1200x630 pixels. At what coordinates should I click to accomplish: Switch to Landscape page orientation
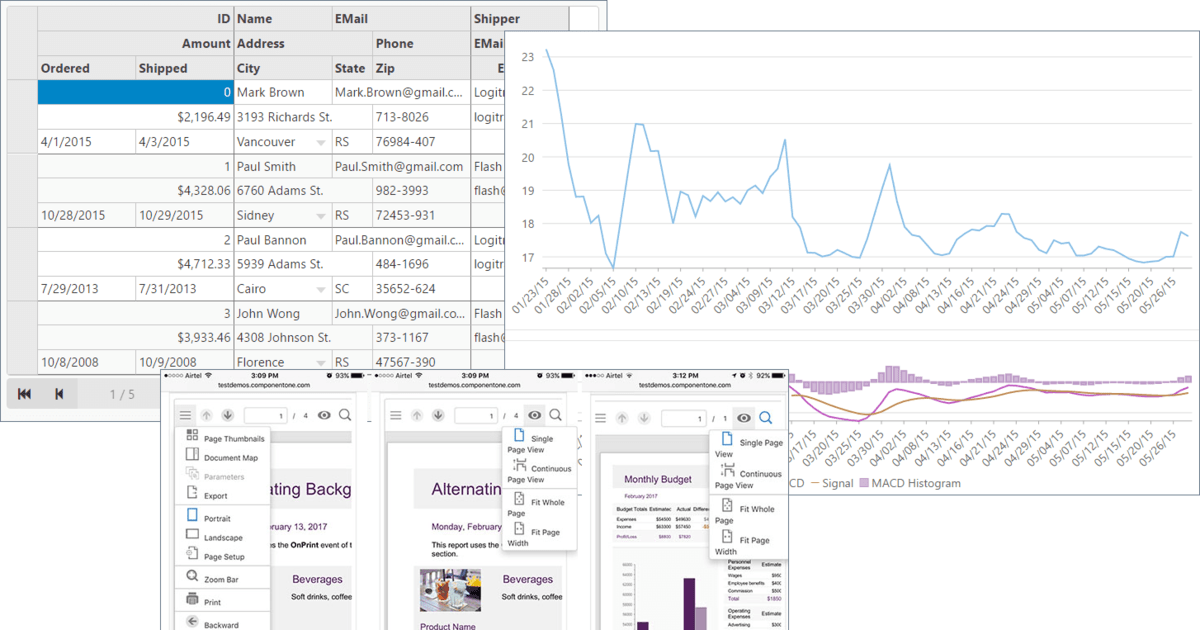pos(192,536)
